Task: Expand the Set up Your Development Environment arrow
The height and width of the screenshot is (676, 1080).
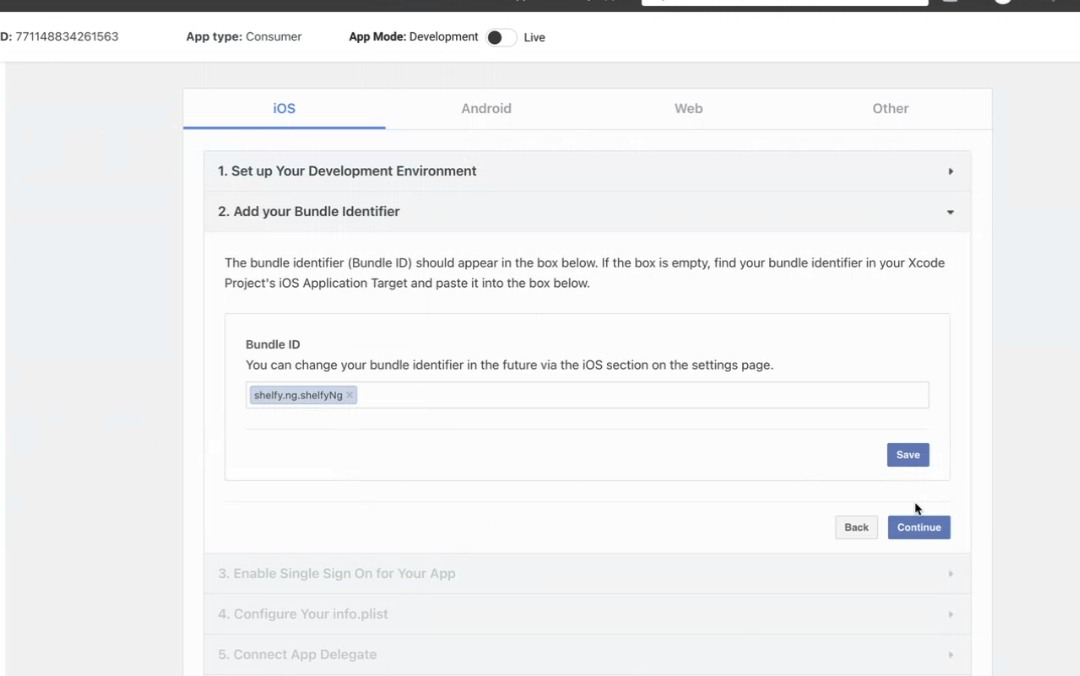Action: [x=950, y=172]
